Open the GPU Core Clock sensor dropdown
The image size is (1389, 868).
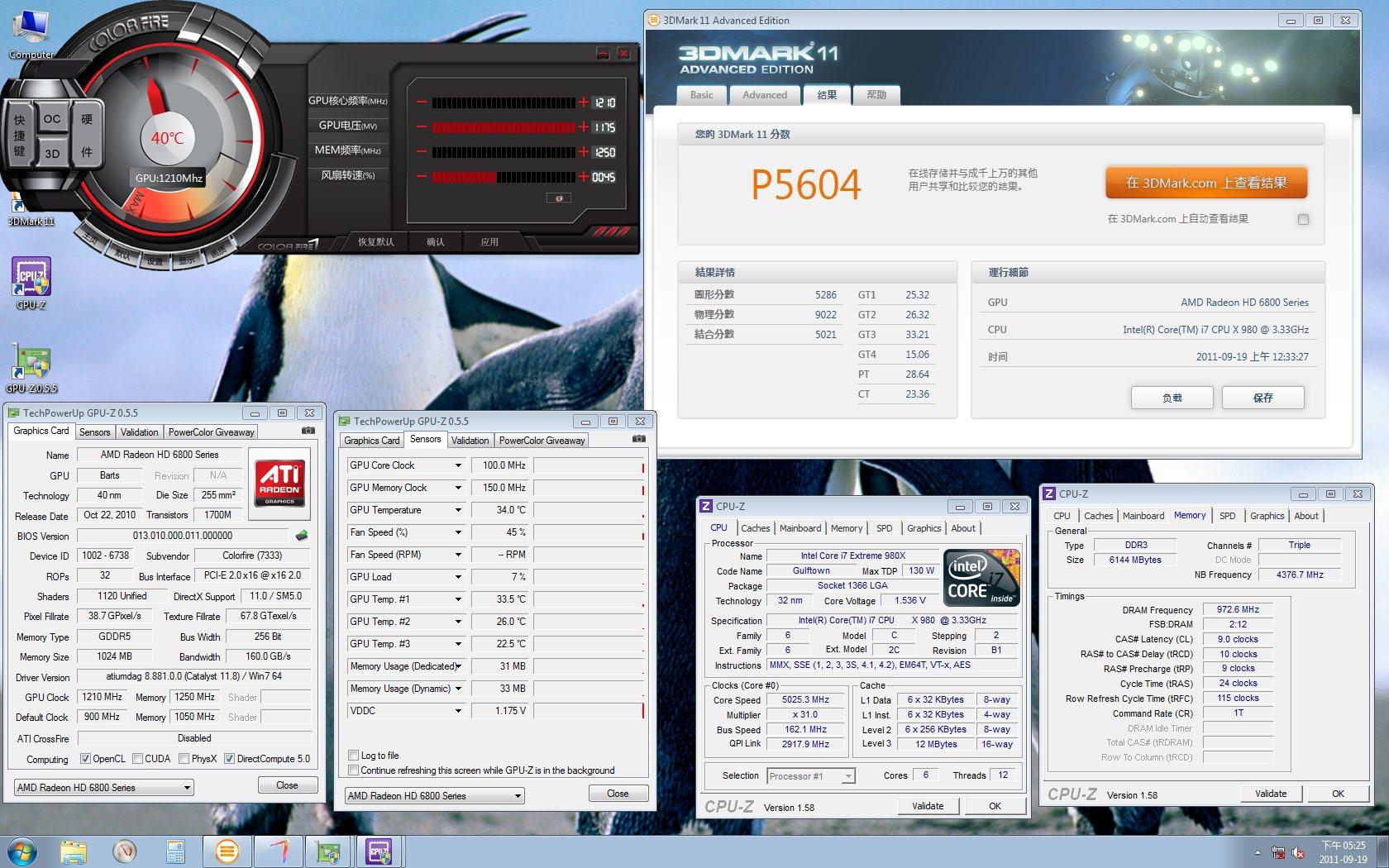(x=458, y=465)
